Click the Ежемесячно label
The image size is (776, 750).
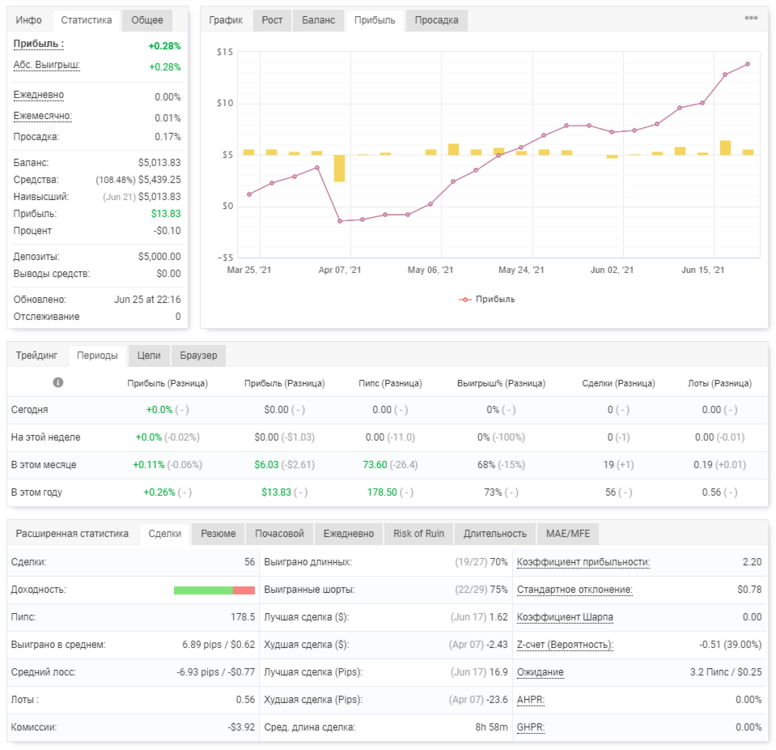click(x=43, y=116)
